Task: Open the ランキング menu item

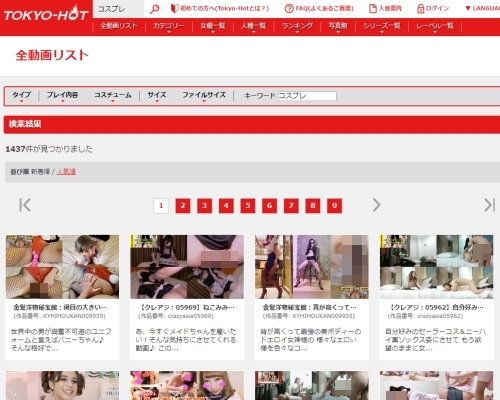Action: click(x=297, y=26)
